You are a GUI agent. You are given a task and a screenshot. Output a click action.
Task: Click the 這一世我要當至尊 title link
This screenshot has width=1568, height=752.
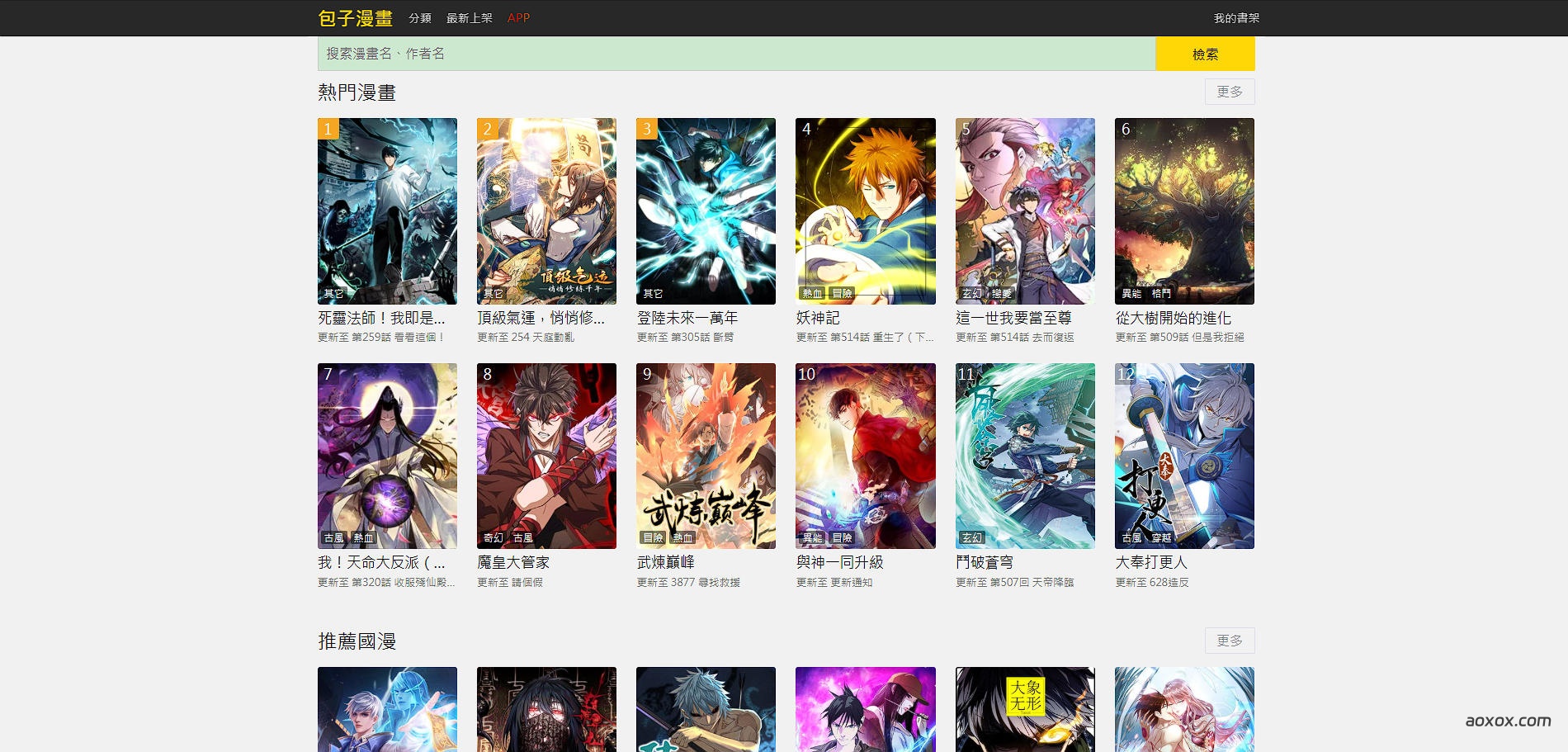pos(1013,318)
